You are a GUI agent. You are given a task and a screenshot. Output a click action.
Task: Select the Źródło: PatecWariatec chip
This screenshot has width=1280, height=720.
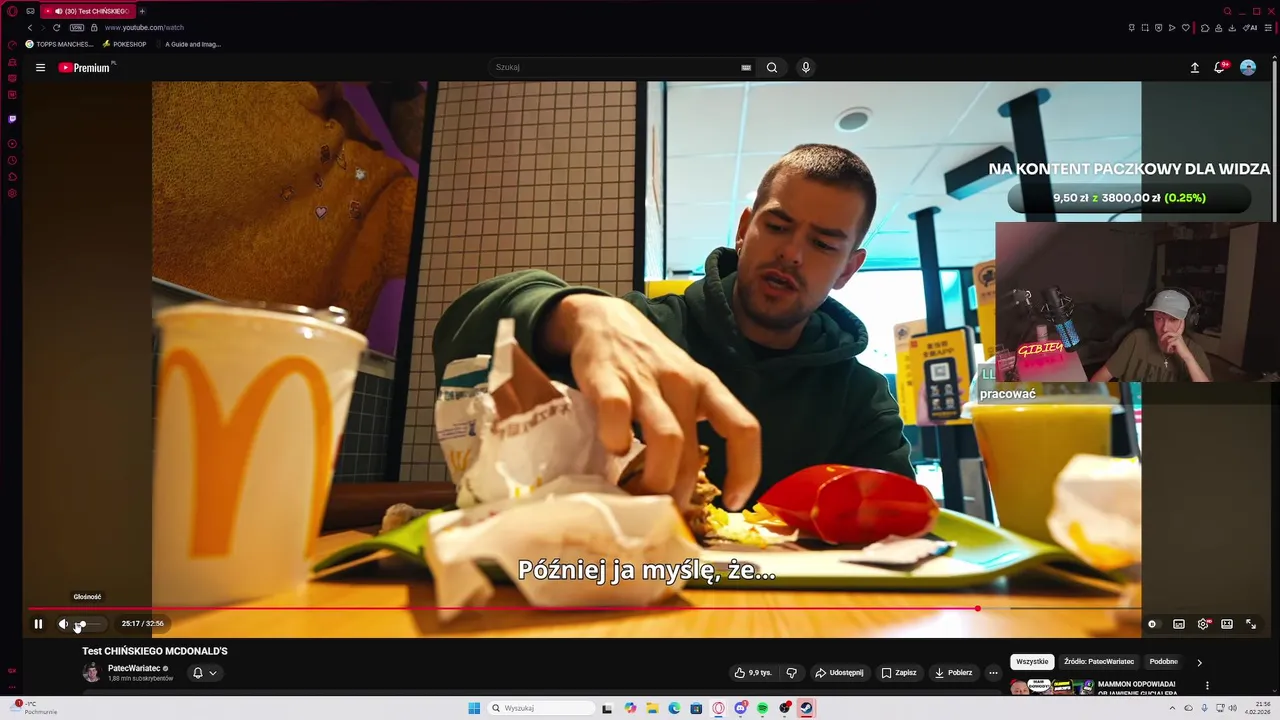(1099, 662)
